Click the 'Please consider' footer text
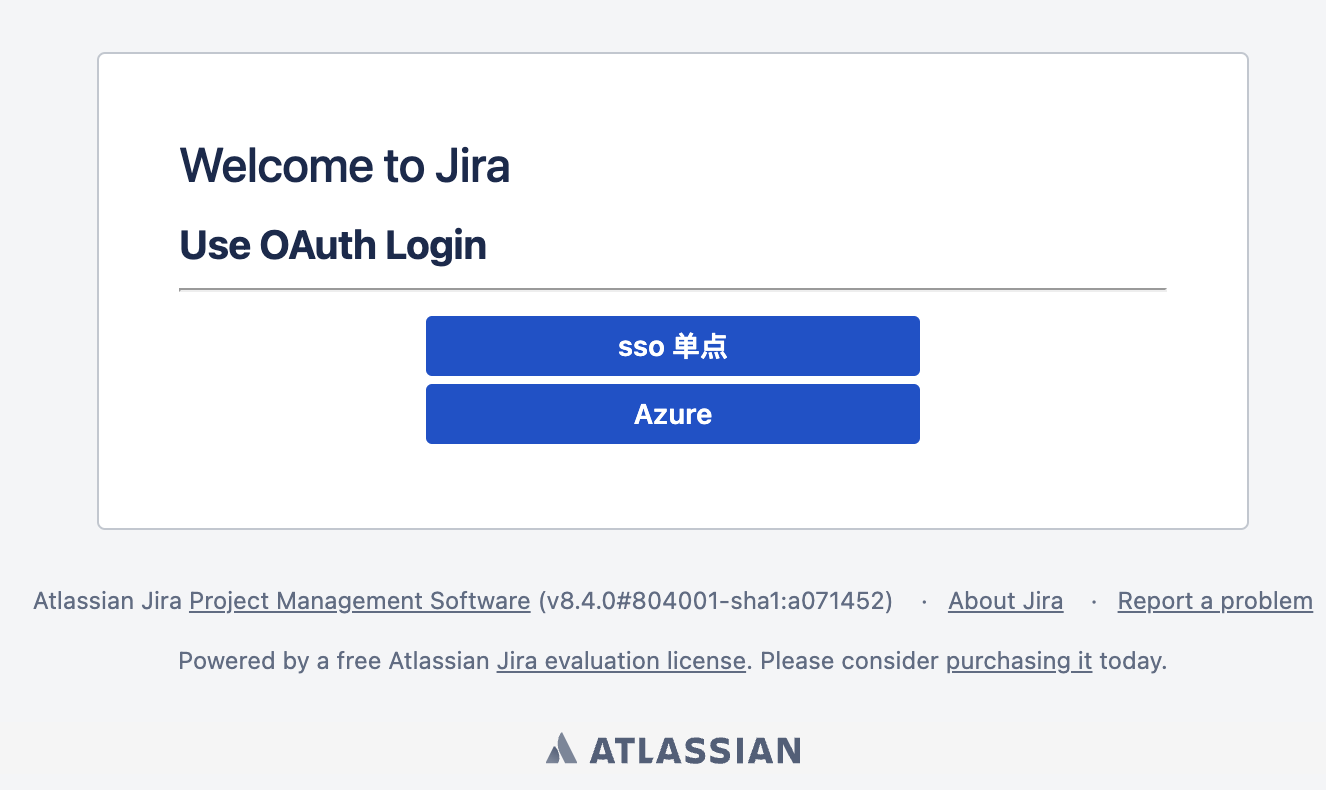 [850, 661]
